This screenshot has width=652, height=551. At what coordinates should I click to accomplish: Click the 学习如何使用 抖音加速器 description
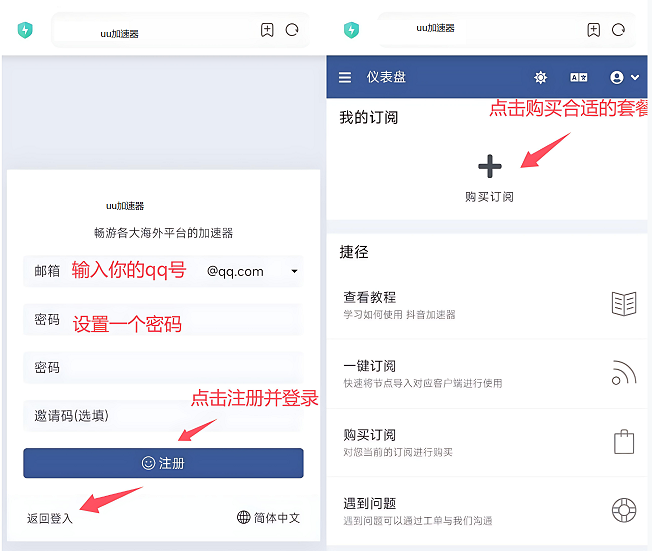pyautogui.click(x=399, y=315)
